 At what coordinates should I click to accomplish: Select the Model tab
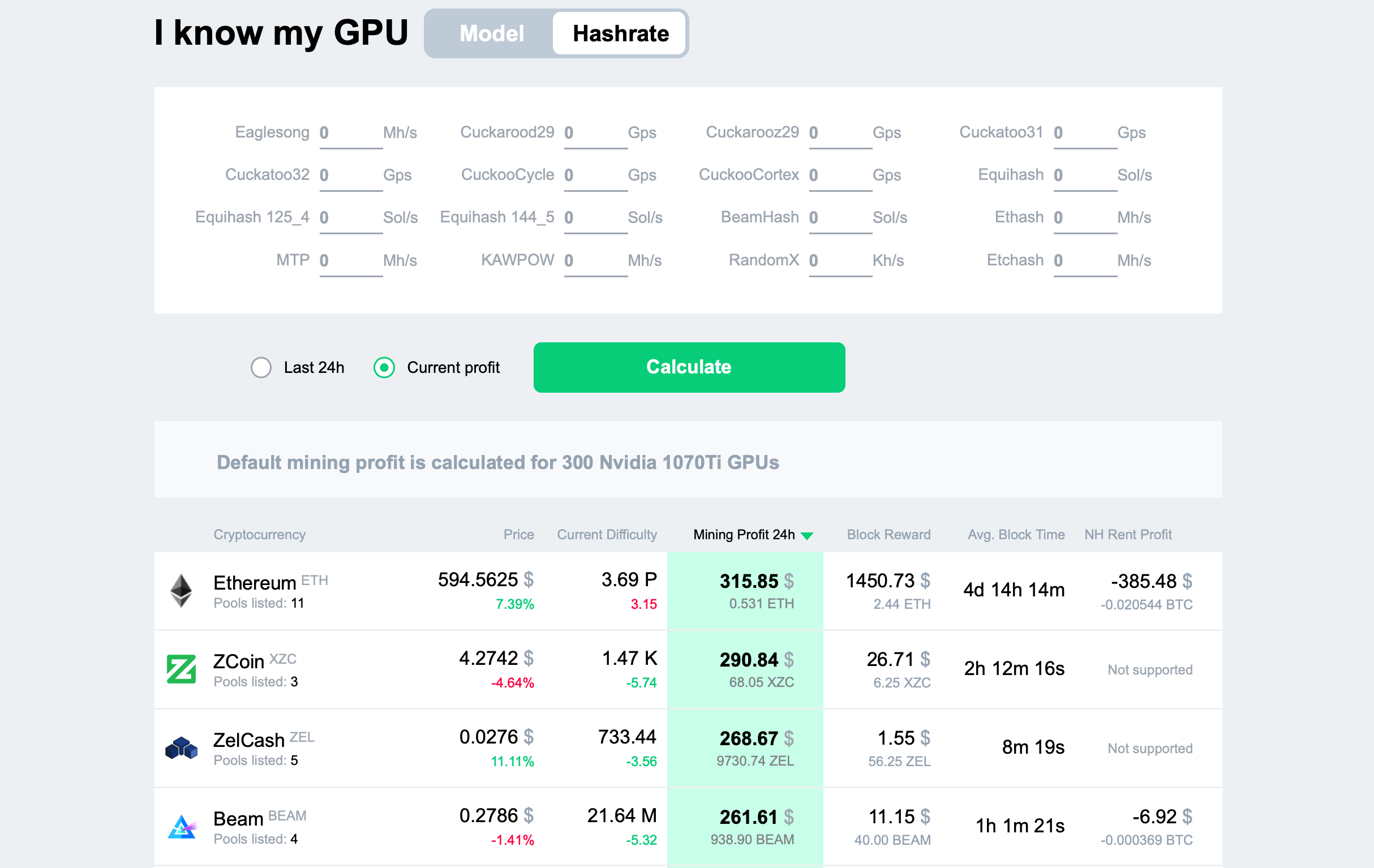tap(489, 33)
